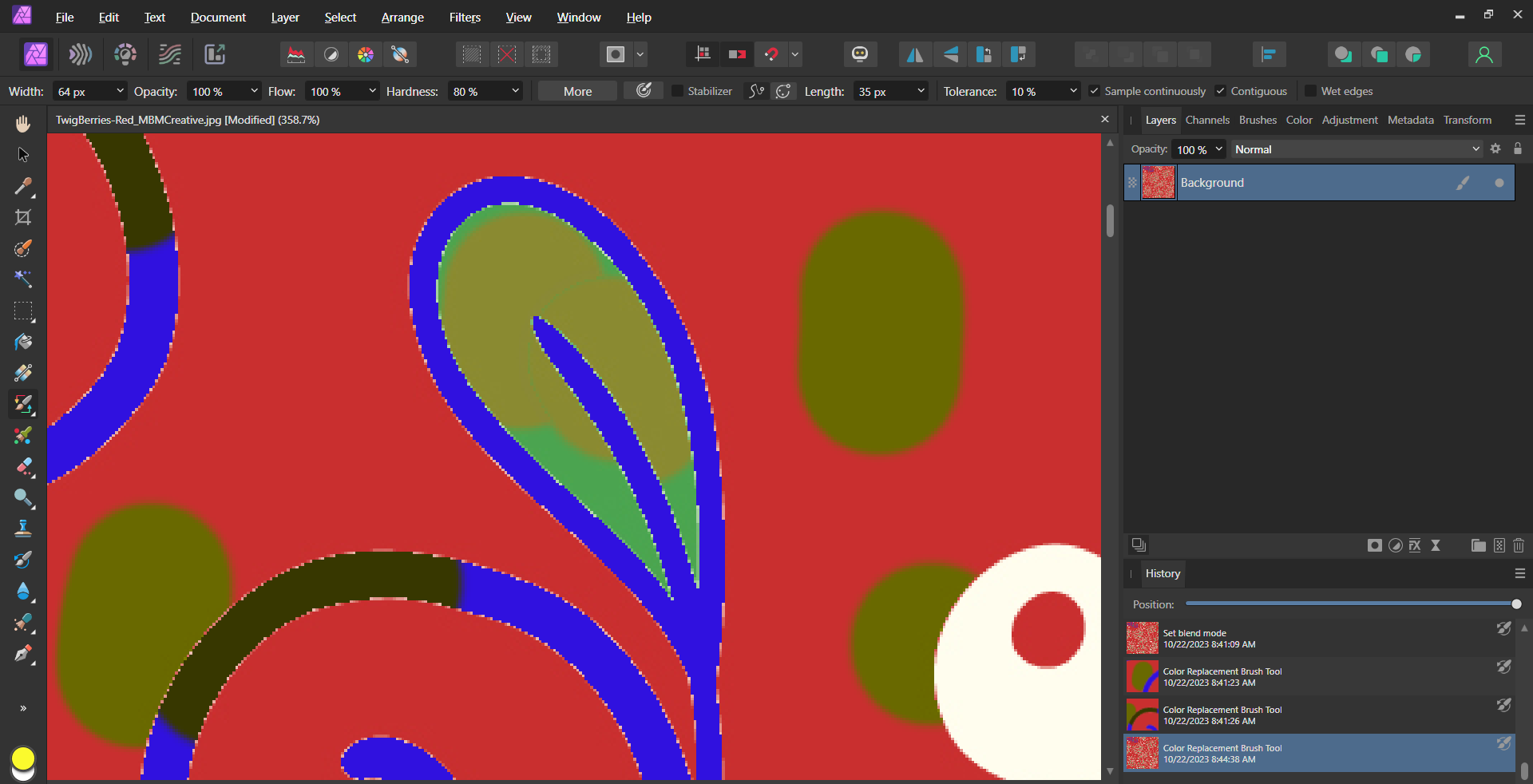1533x784 pixels.
Task: Expand the snapping options arrow
Action: pyautogui.click(x=795, y=54)
